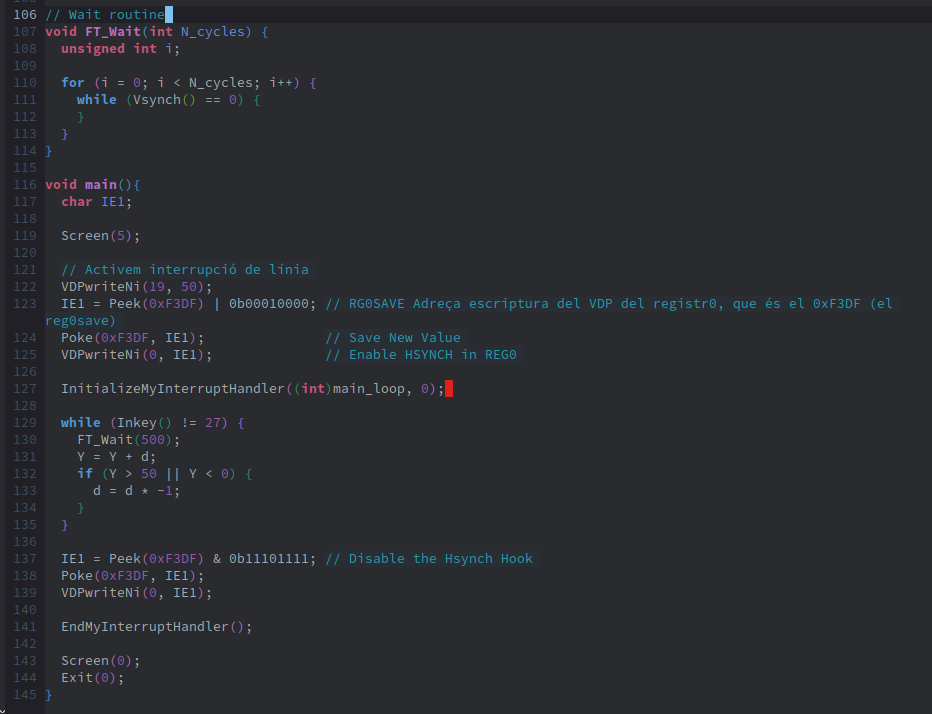Click the comment "// Wait routine" on line 106

(105, 14)
